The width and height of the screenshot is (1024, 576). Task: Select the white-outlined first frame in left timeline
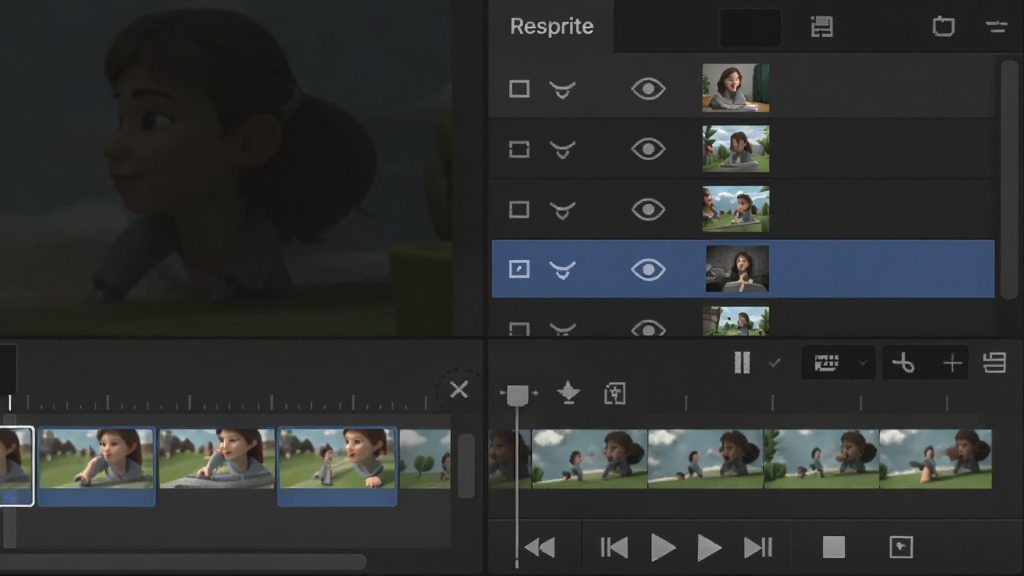pos(16,466)
